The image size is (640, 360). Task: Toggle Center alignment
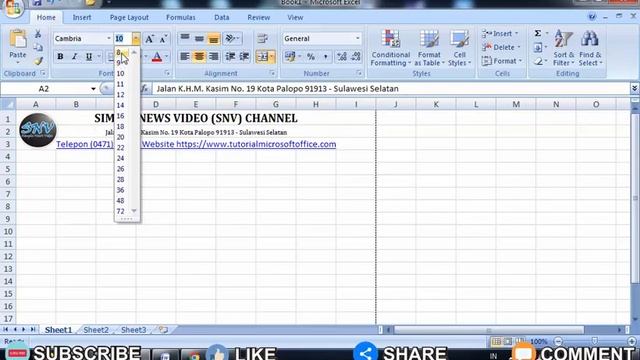[x=199, y=57]
